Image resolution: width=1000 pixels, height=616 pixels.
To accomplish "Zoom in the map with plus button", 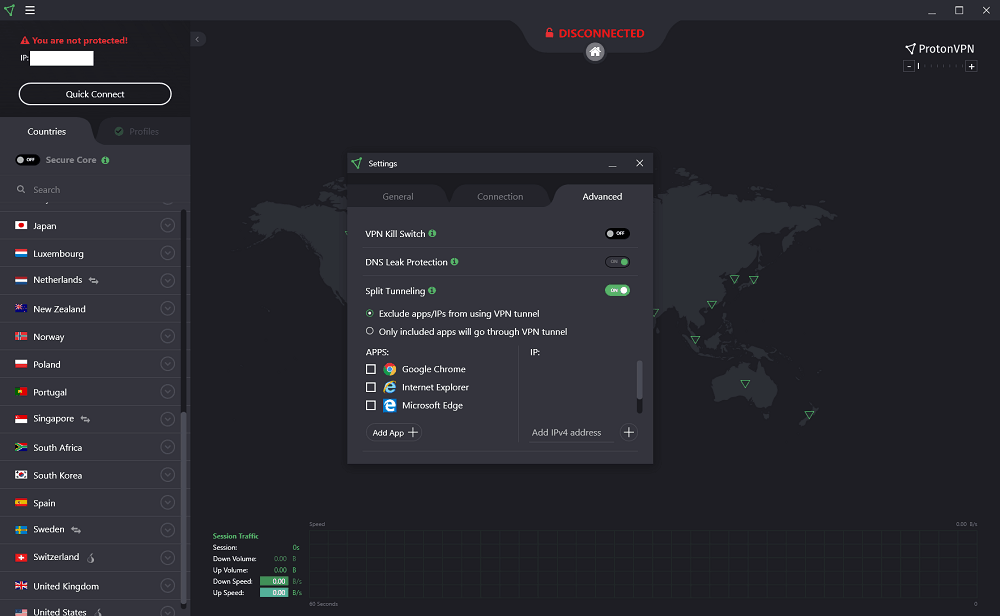I will (x=971, y=66).
